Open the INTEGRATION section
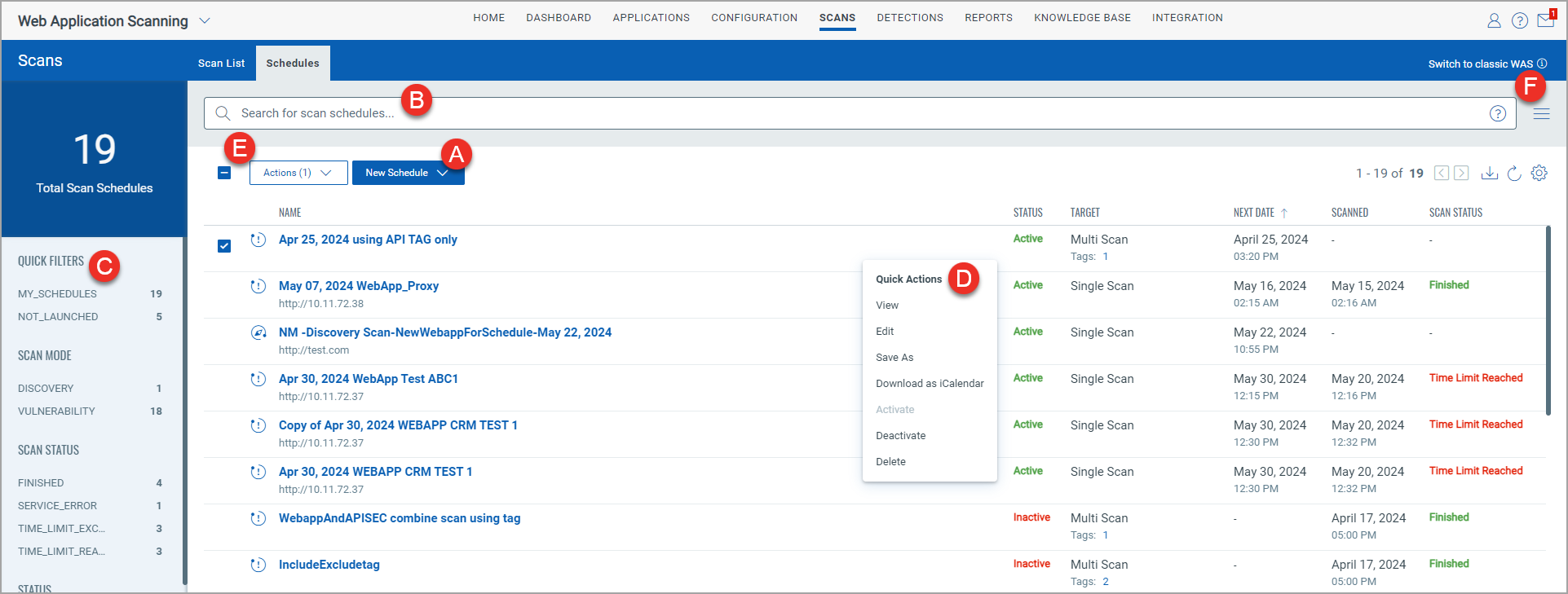The height and width of the screenshot is (594, 1568). tap(1187, 18)
